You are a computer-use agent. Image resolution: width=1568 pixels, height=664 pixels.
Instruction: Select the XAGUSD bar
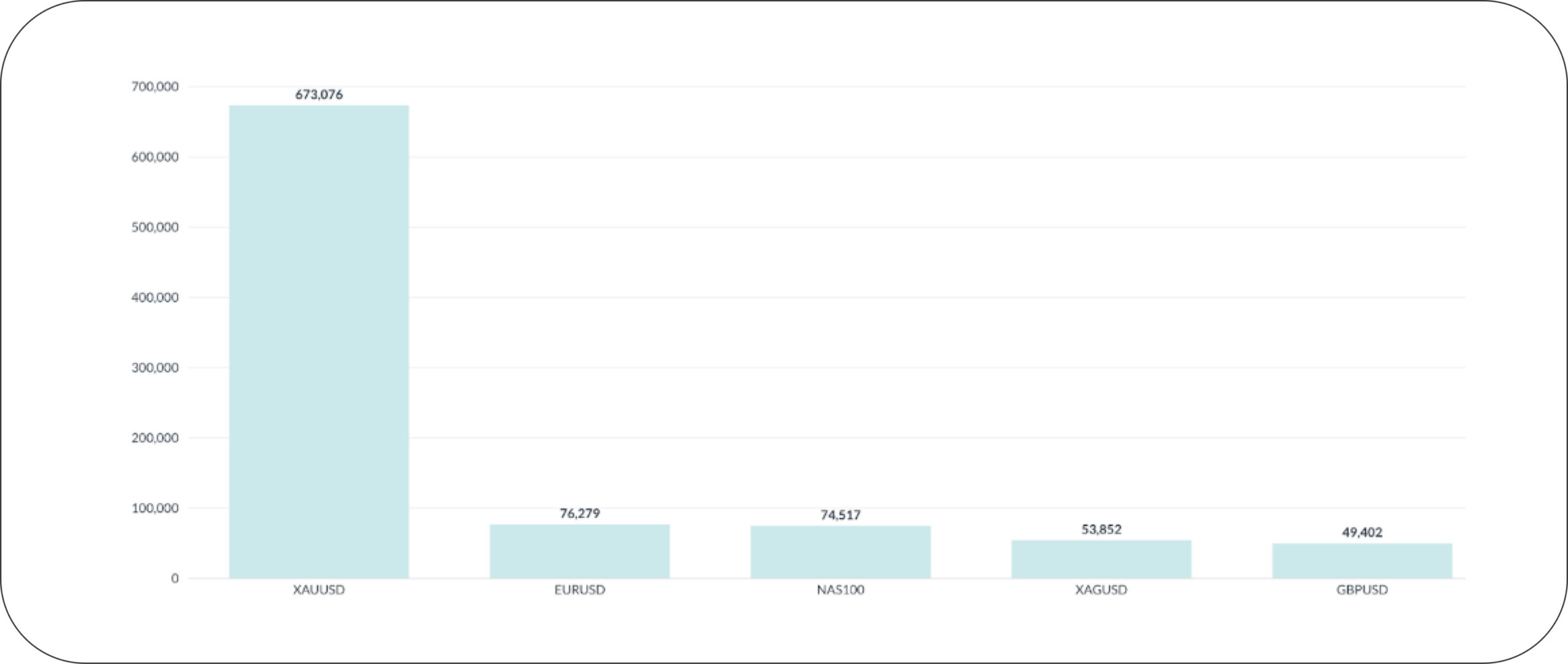click(x=1101, y=559)
